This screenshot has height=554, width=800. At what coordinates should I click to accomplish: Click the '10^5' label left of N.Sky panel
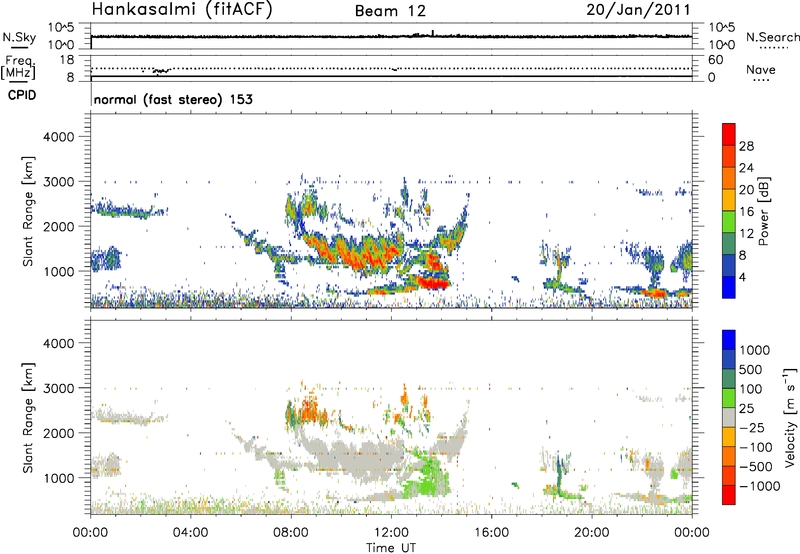61,28
